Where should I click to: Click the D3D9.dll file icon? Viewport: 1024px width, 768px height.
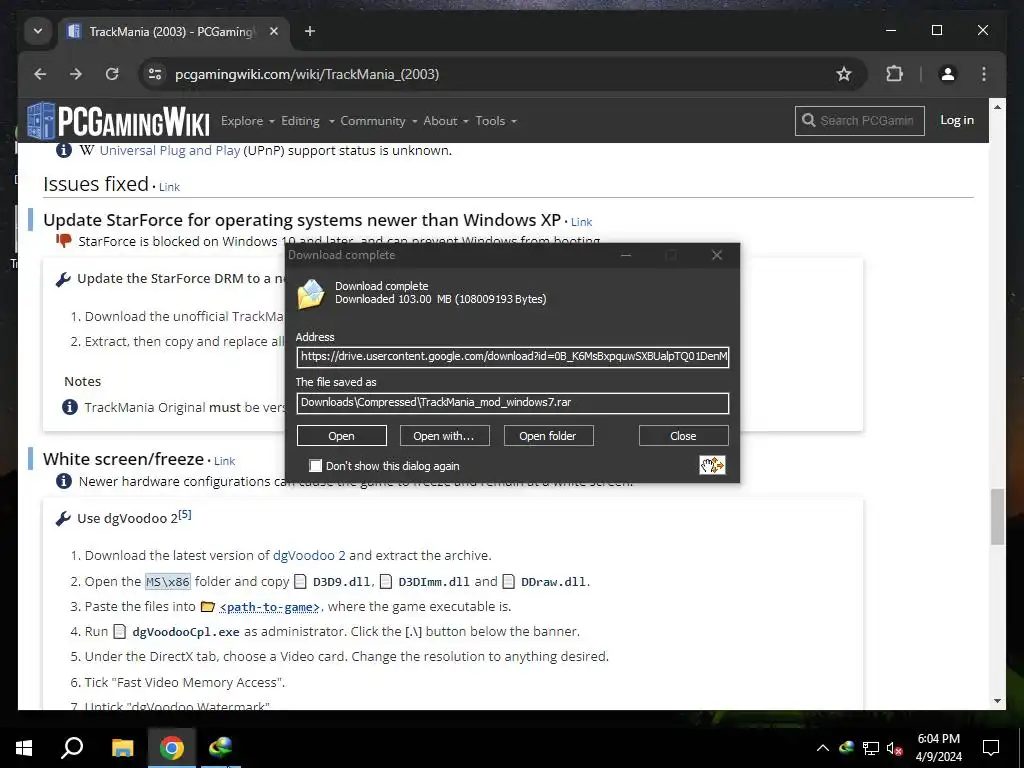coord(300,581)
